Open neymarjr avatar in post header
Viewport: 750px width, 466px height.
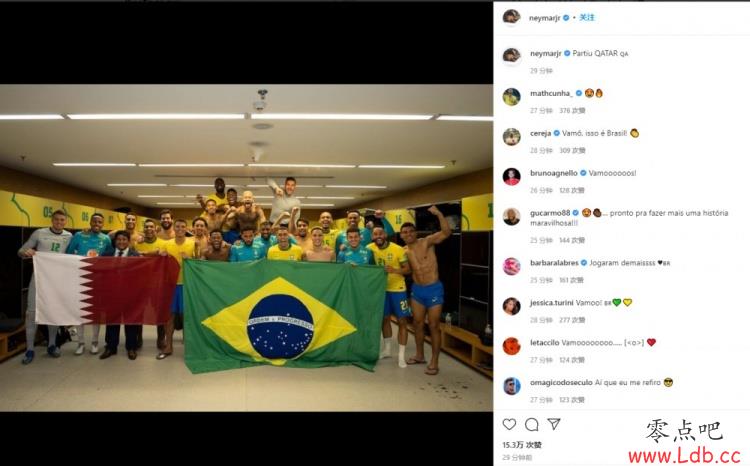(511, 17)
